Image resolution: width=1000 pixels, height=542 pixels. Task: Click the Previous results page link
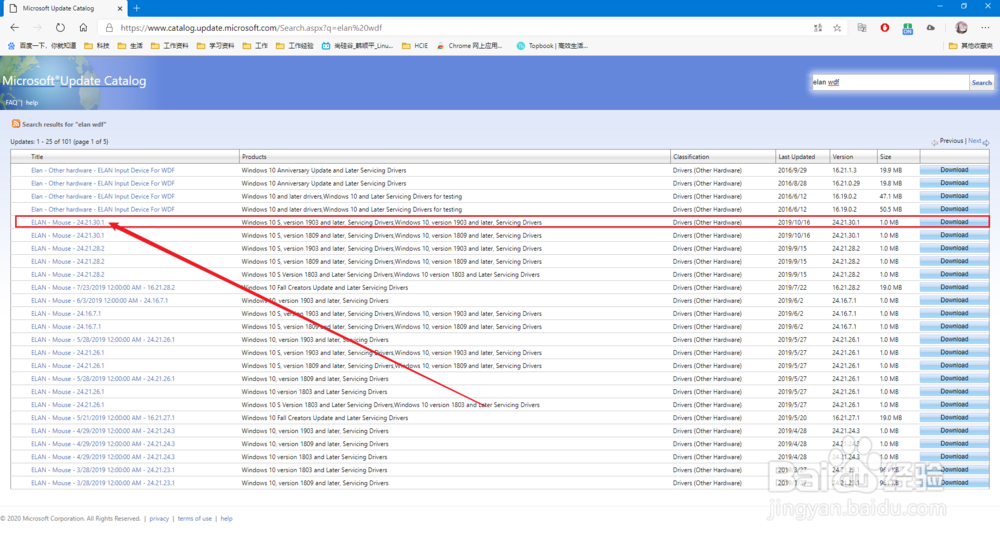click(x=951, y=140)
